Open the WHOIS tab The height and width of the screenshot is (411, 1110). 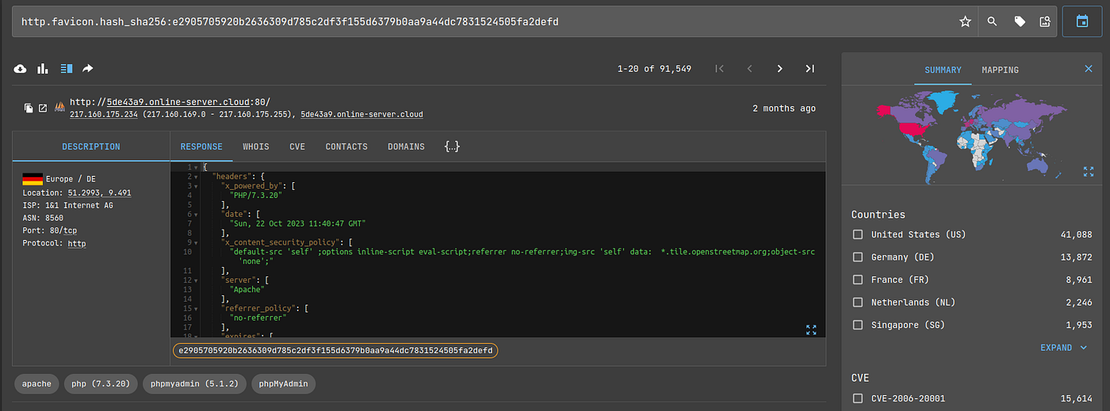coord(256,146)
